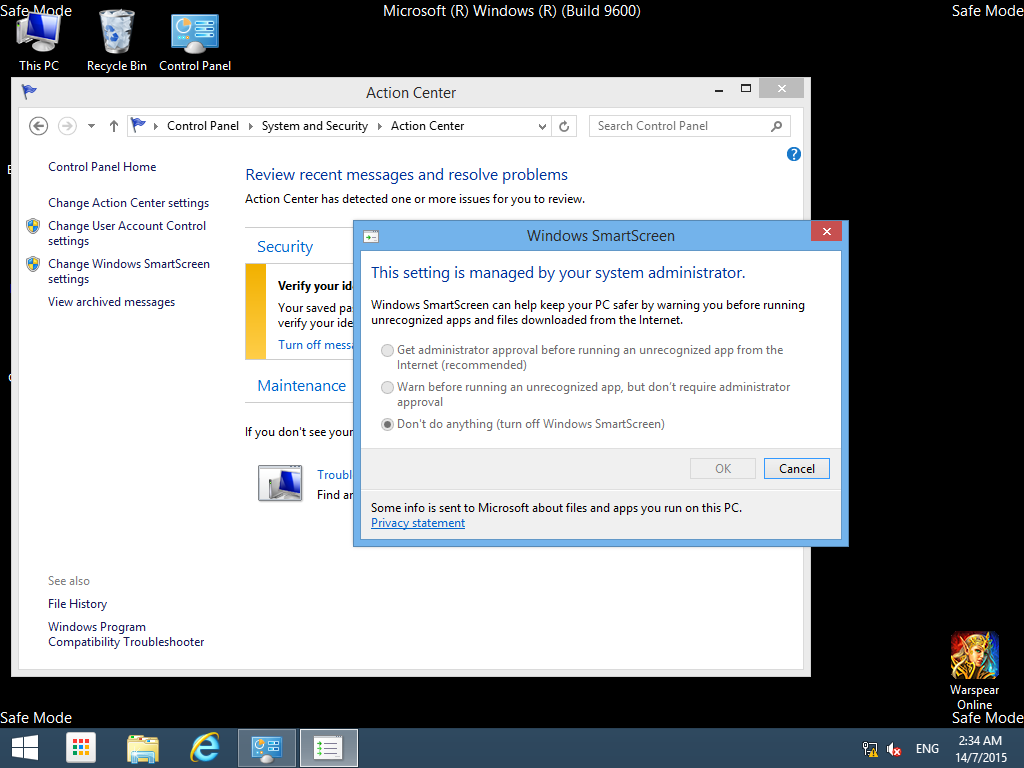Click Cancel in SmartScreen dialog

797,469
